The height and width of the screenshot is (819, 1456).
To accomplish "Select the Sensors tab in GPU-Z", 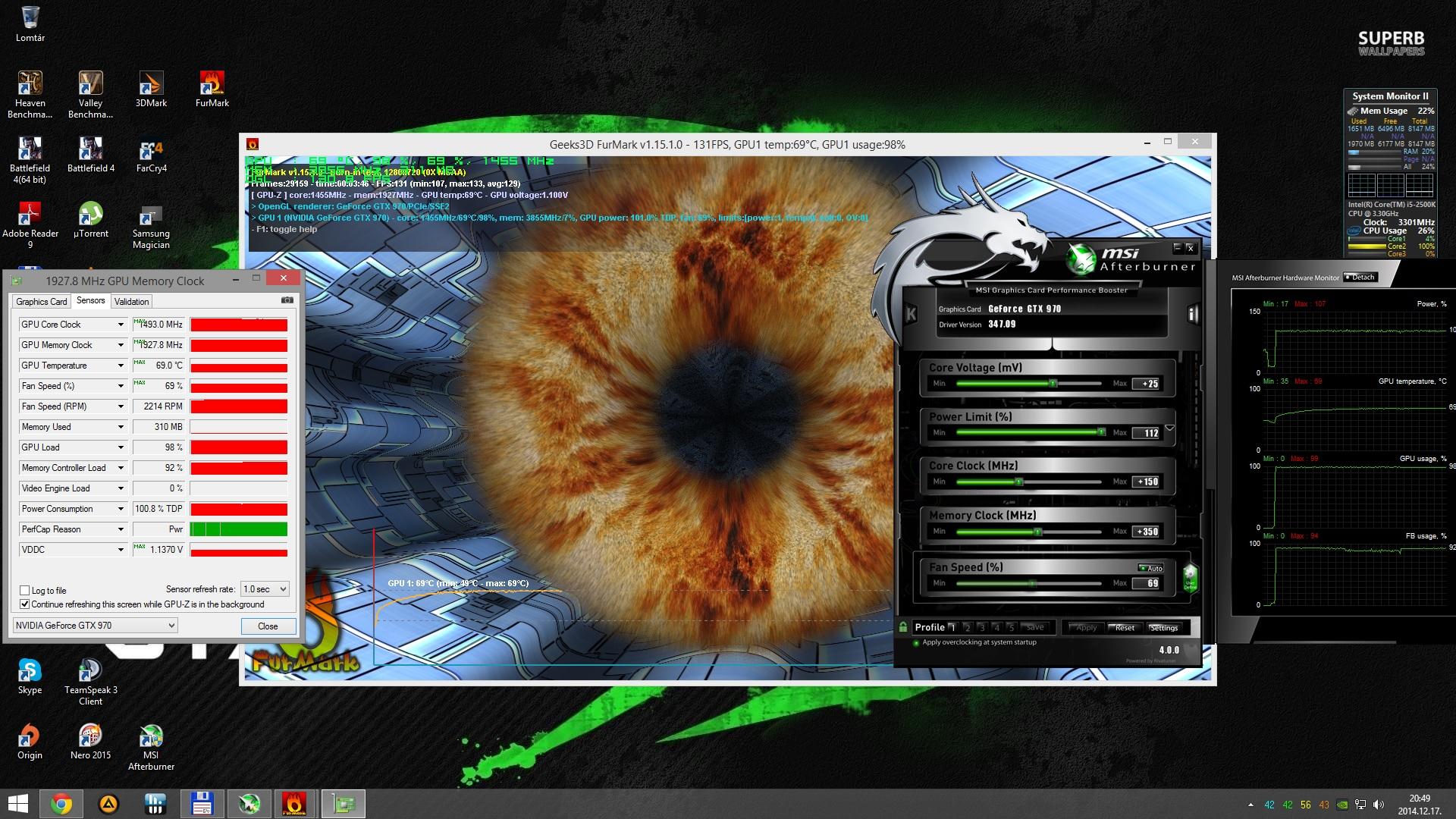I will click(x=90, y=300).
